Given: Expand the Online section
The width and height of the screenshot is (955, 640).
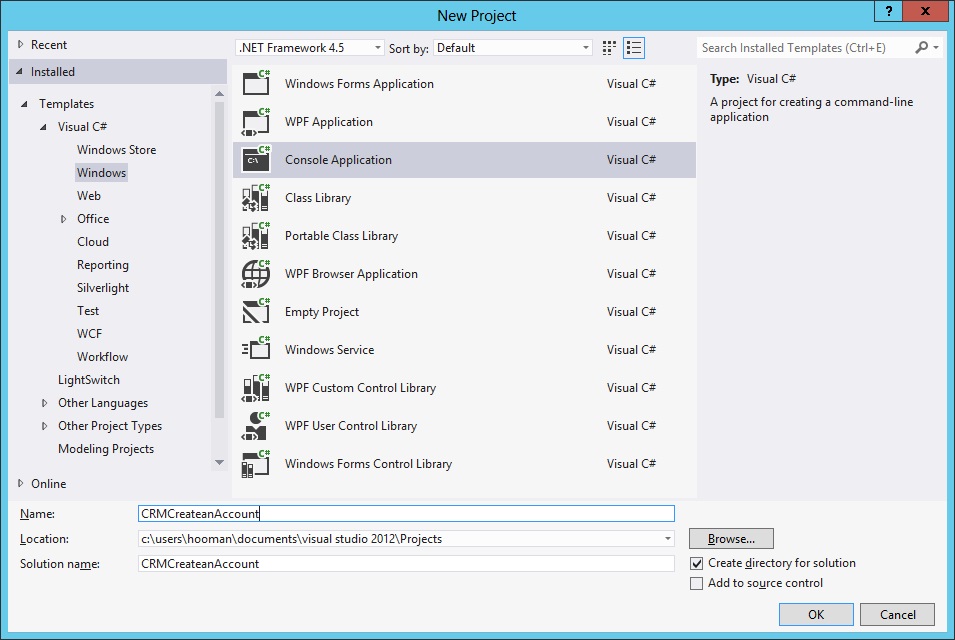Looking at the screenshot, I should click(x=20, y=484).
